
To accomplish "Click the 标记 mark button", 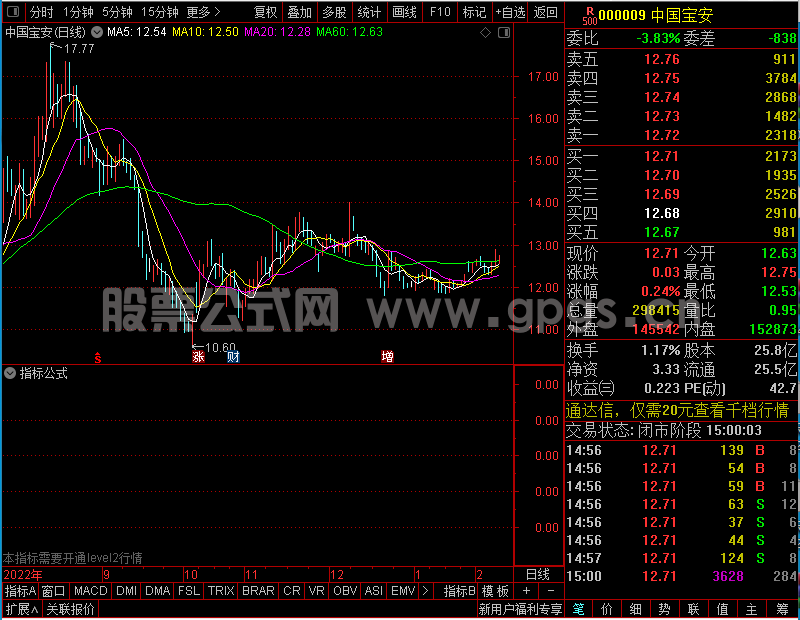I will tap(474, 12).
